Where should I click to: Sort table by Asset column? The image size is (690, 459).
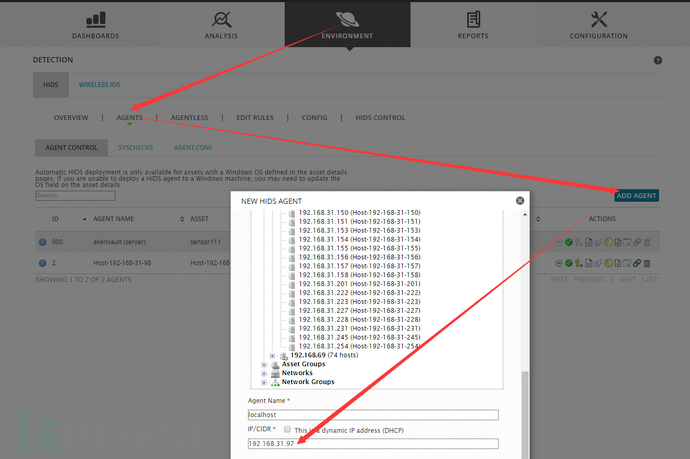point(199,219)
